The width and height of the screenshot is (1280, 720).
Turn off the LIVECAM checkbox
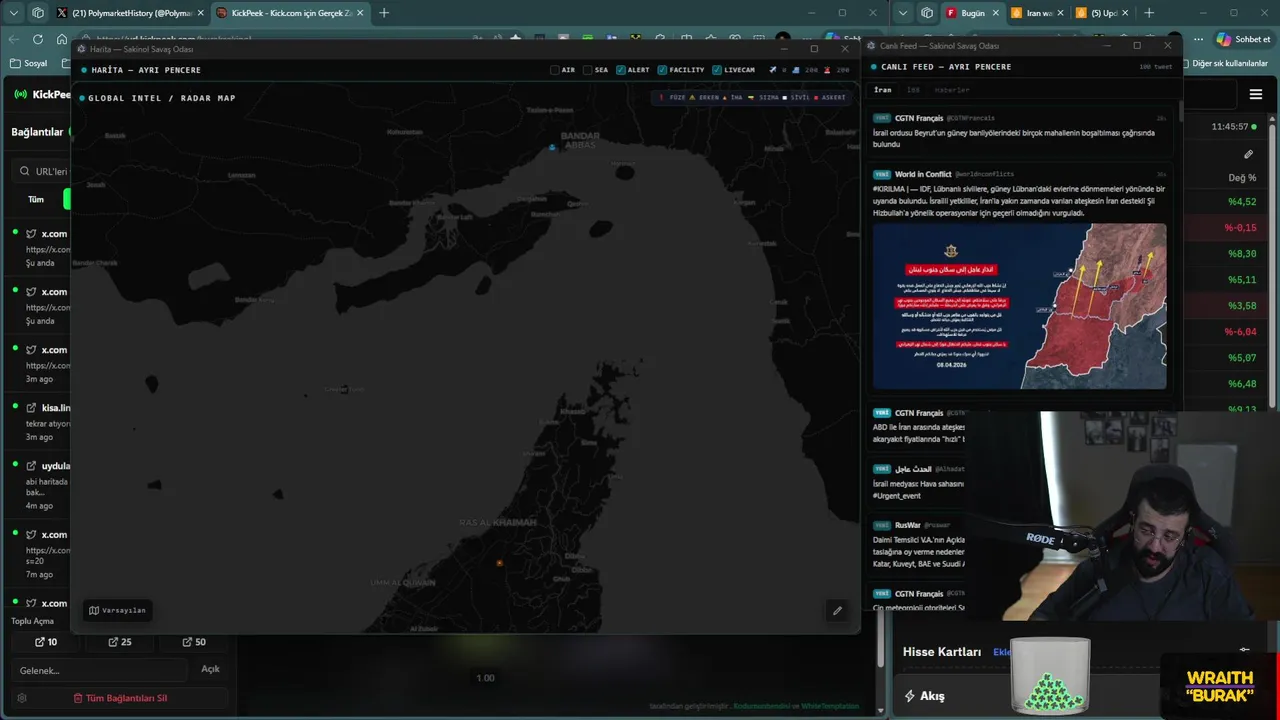click(x=717, y=70)
